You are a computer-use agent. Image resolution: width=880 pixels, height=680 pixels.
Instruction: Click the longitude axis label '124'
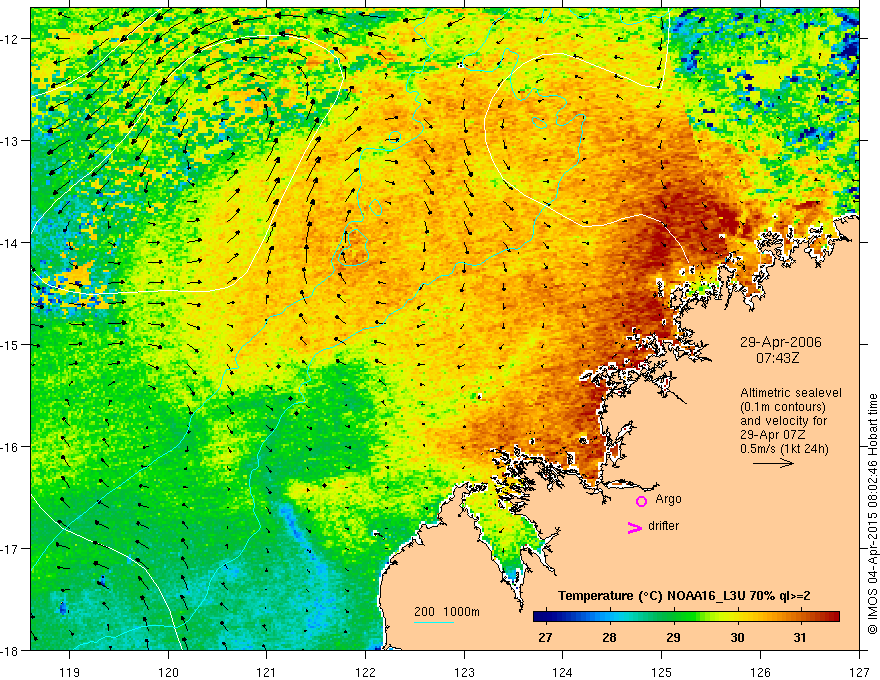coord(563,672)
